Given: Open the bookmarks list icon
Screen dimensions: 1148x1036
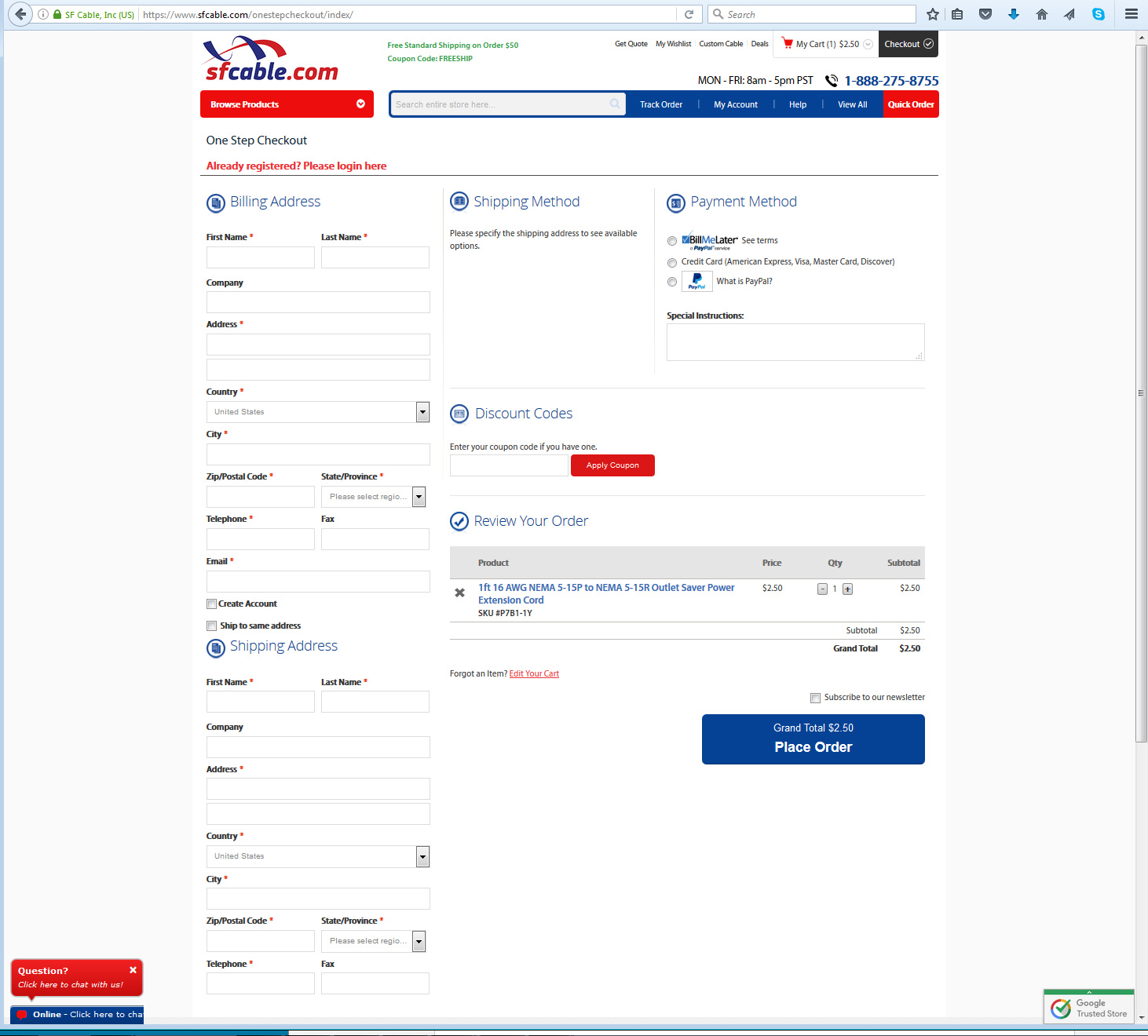Looking at the screenshot, I should [957, 14].
